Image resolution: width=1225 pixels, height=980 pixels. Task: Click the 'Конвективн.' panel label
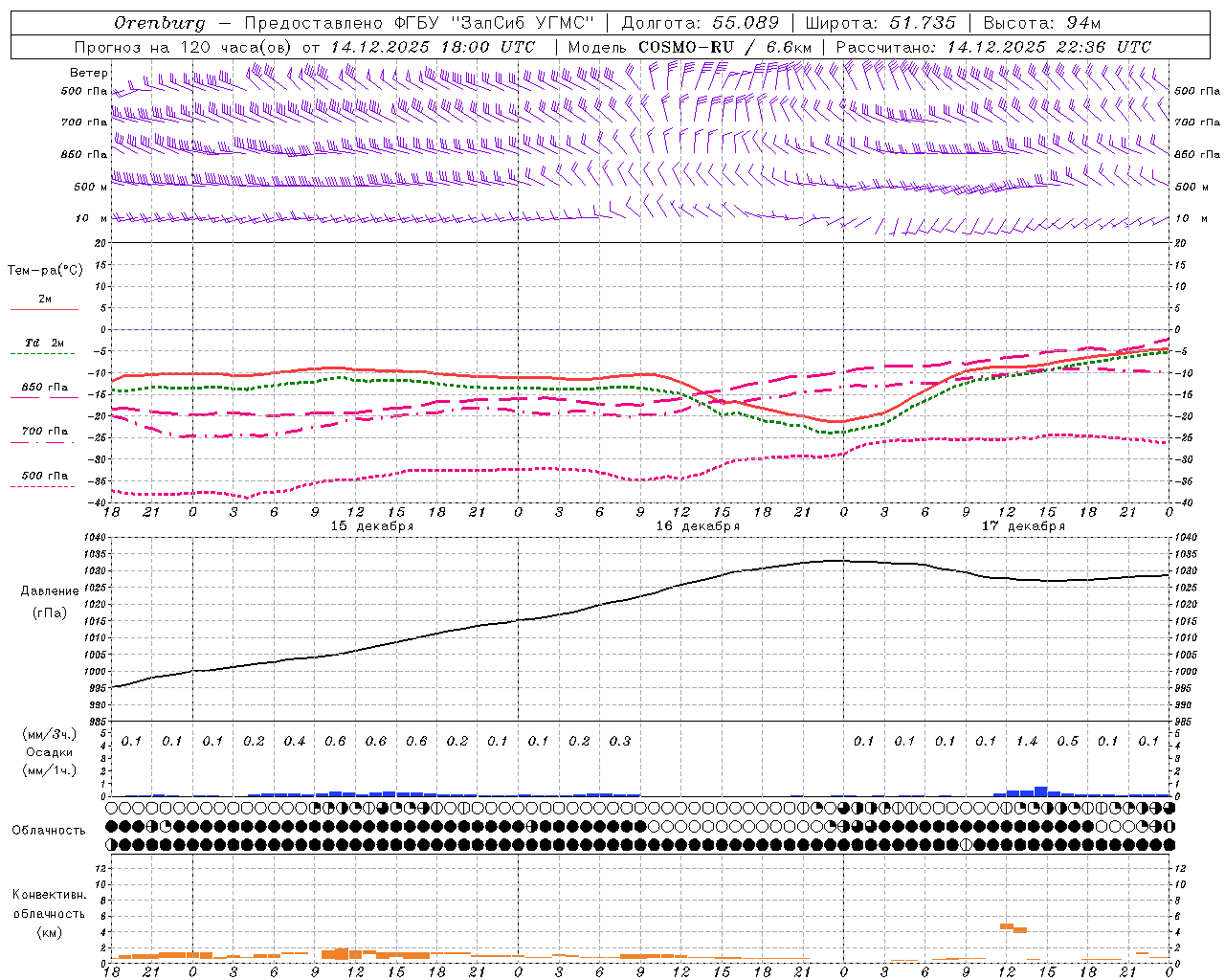point(49,895)
